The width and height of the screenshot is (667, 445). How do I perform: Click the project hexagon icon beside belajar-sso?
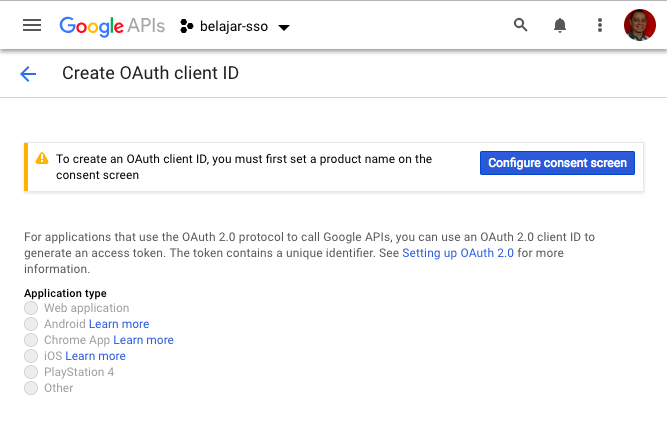186,26
